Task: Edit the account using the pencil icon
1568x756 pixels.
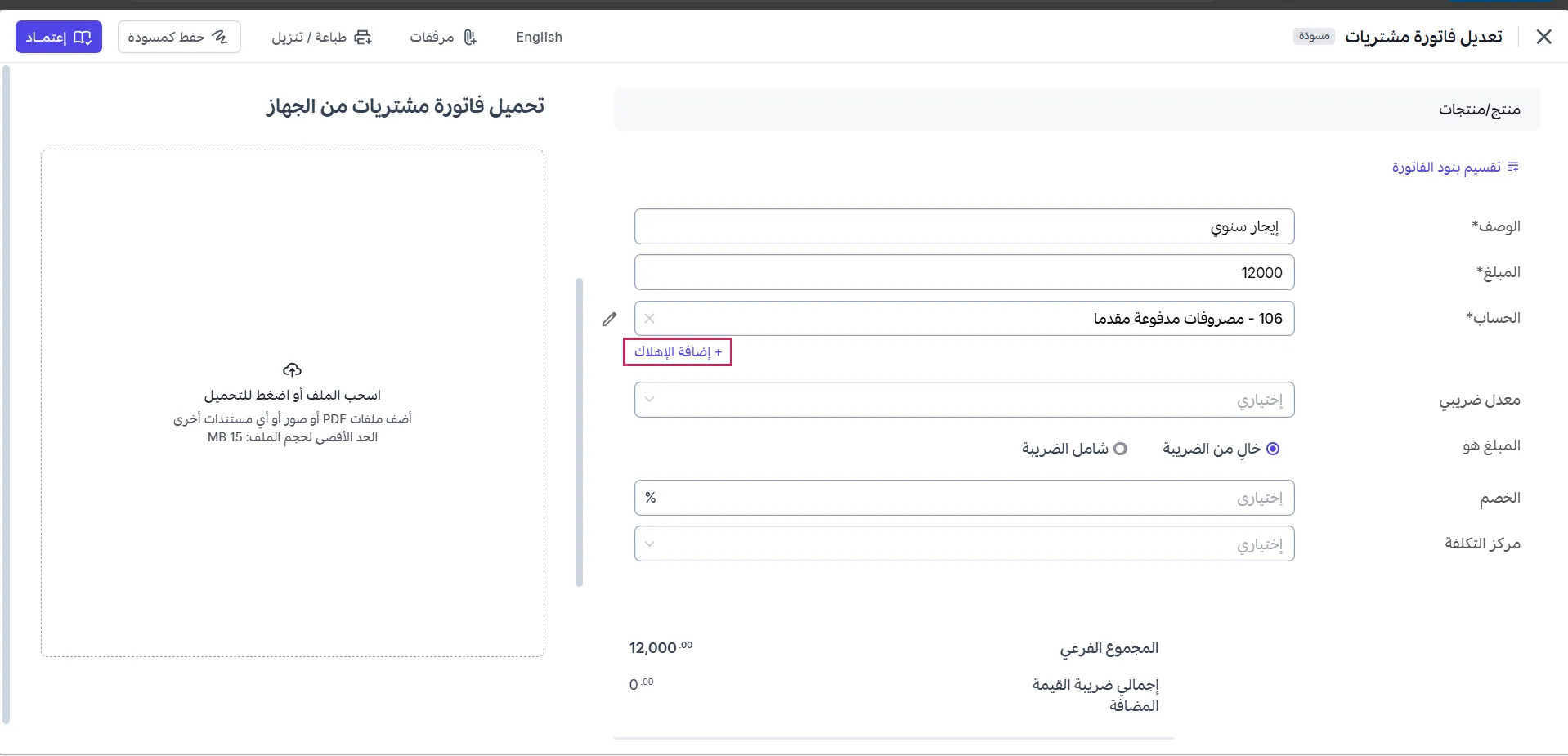Action: 610,319
